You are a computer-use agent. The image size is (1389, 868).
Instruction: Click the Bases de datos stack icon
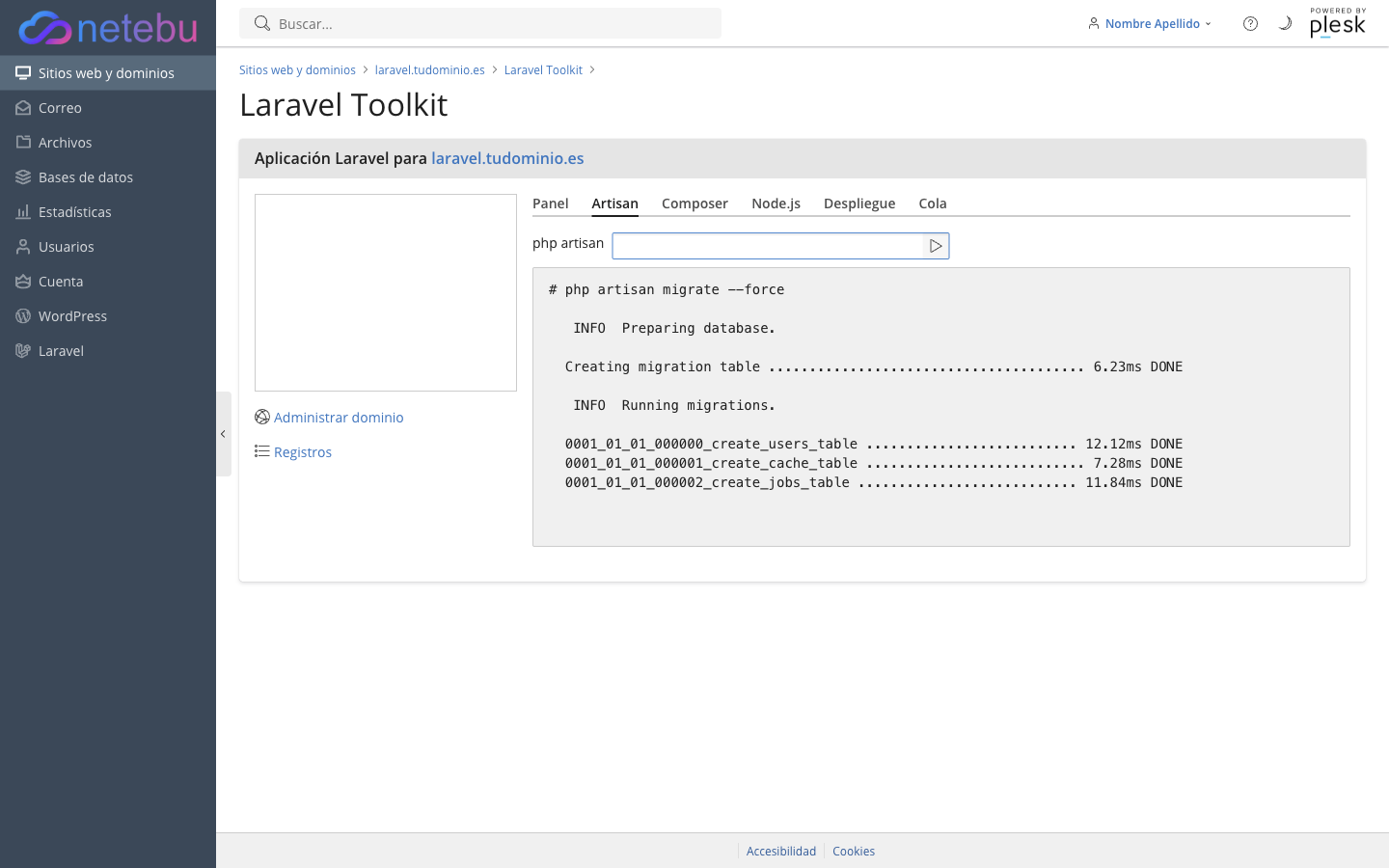tap(23, 177)
